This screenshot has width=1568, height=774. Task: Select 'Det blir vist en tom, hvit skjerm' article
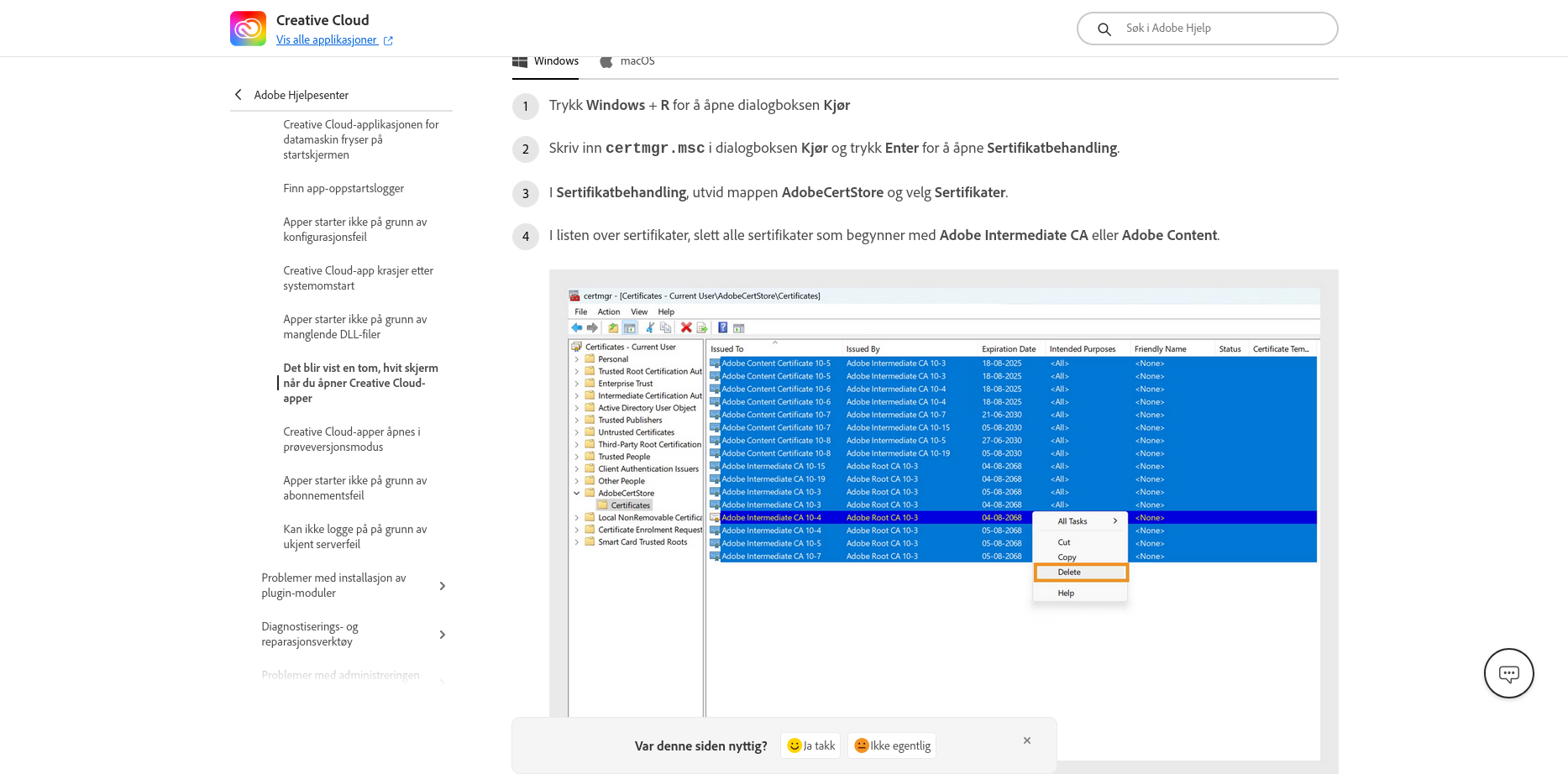click(x=361, y=383)
